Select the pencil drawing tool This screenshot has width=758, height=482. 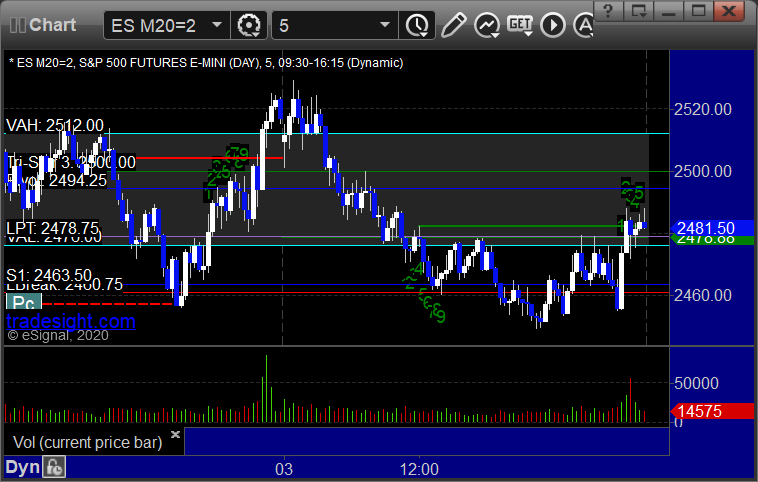453,25
